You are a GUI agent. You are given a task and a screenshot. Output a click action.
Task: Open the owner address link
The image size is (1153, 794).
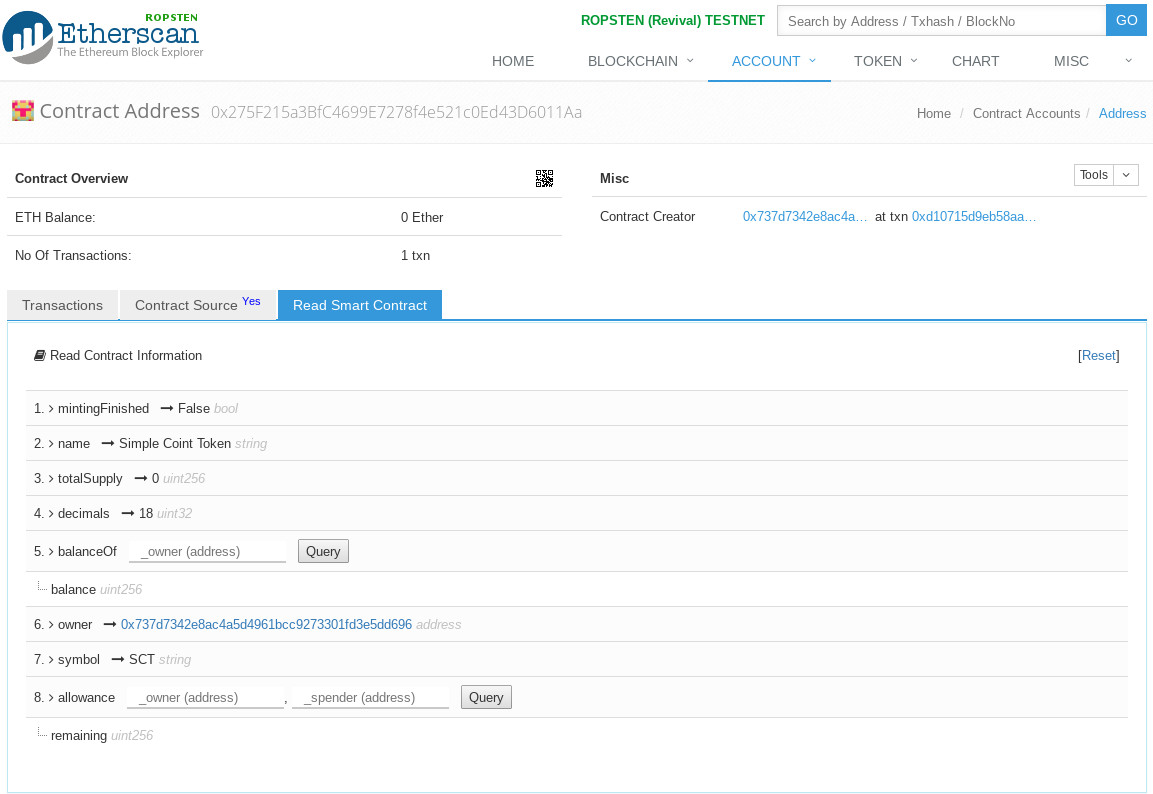point(266,625)
